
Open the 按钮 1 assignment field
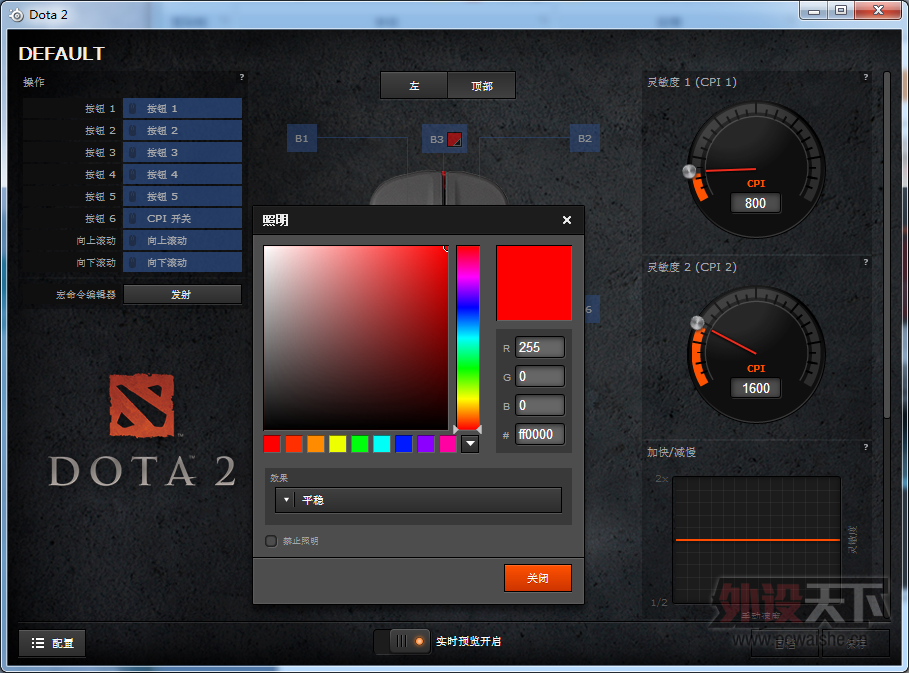182,108
